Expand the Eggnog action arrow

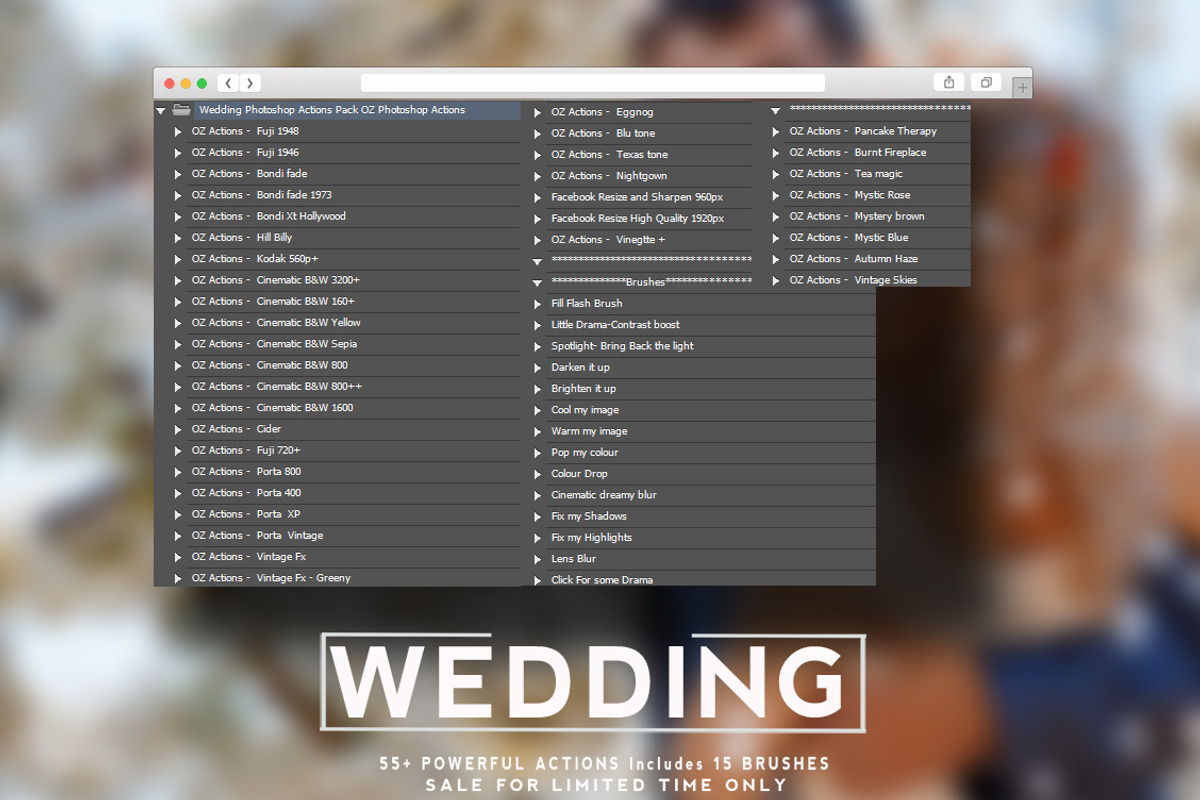pos(538,113)
